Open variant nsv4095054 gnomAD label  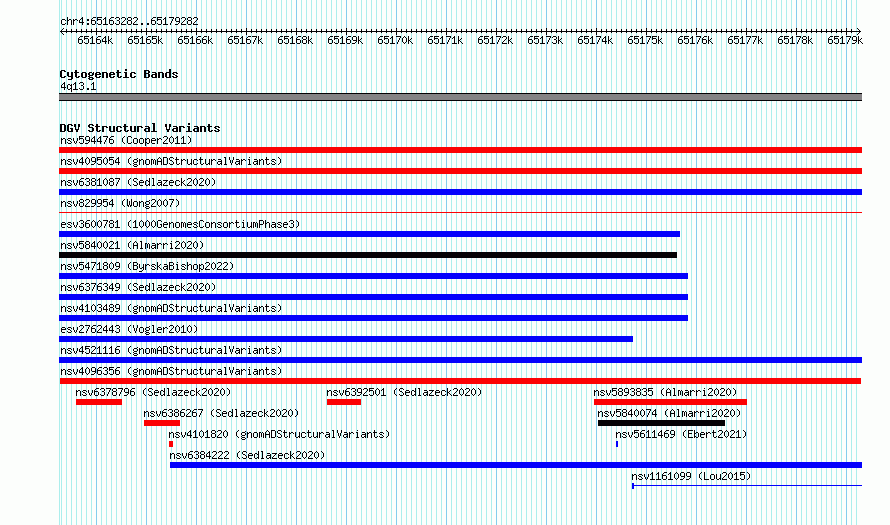pos(171,161)
